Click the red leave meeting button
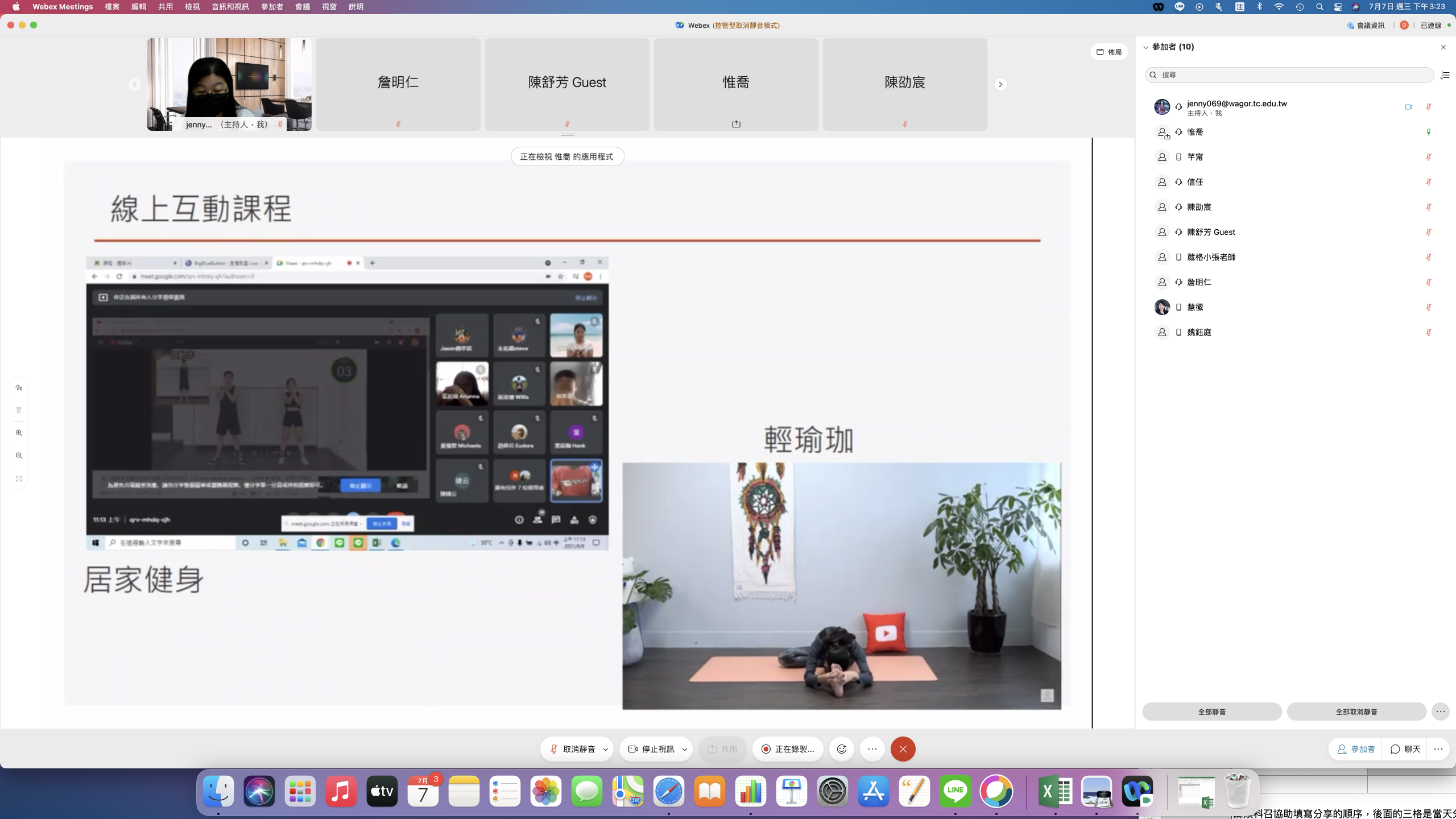The height and width of the screenshot is (819, 1456). (x=903, y=749)
